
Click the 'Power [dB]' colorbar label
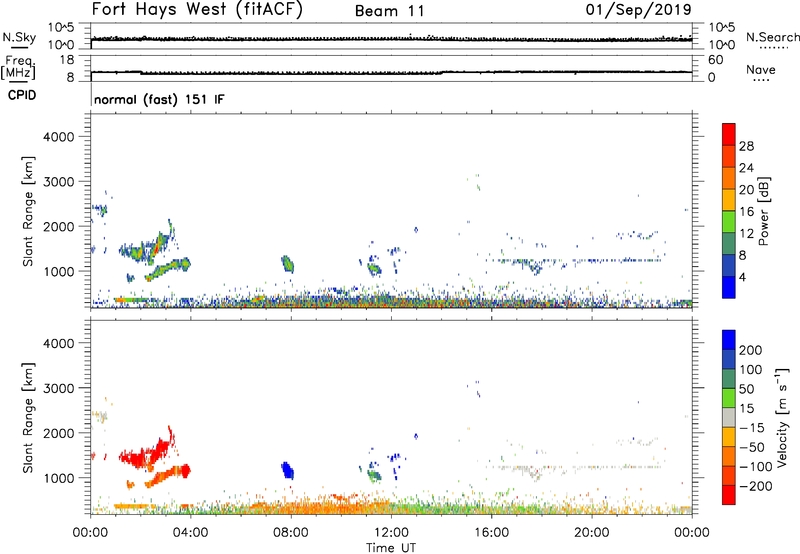tap(763, 211)
